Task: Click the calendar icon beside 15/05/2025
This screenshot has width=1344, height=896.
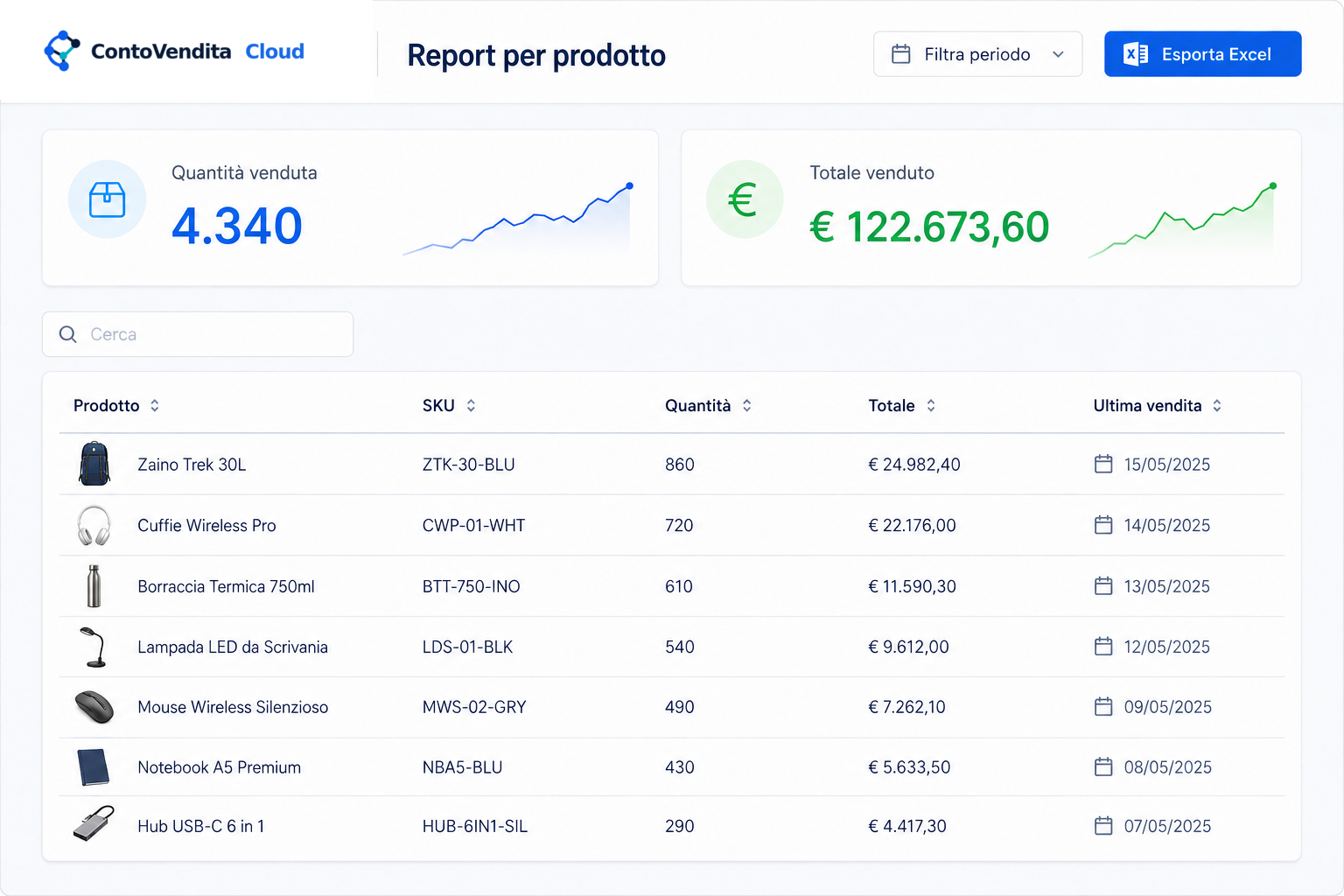Action: point(1103,464)
